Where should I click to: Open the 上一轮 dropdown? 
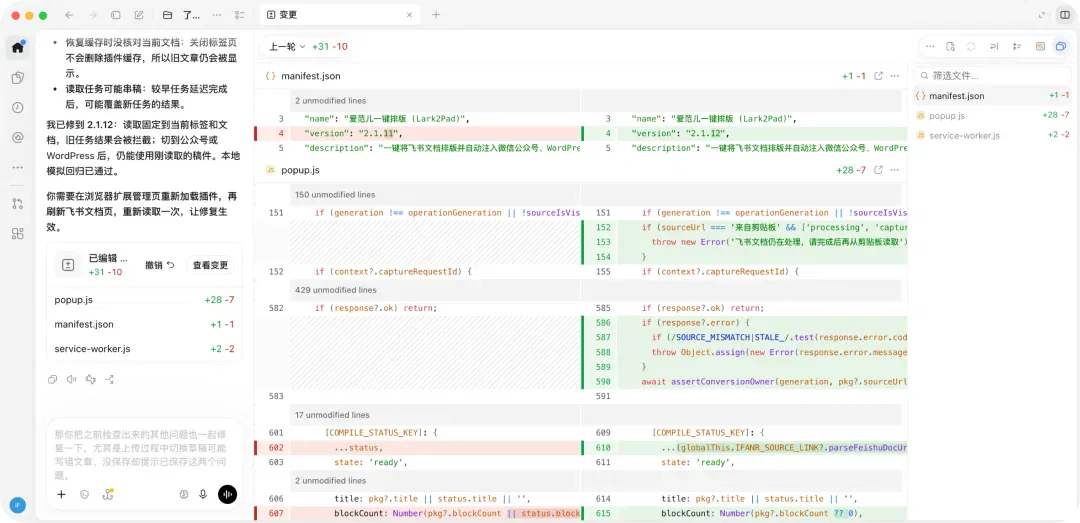287,47
